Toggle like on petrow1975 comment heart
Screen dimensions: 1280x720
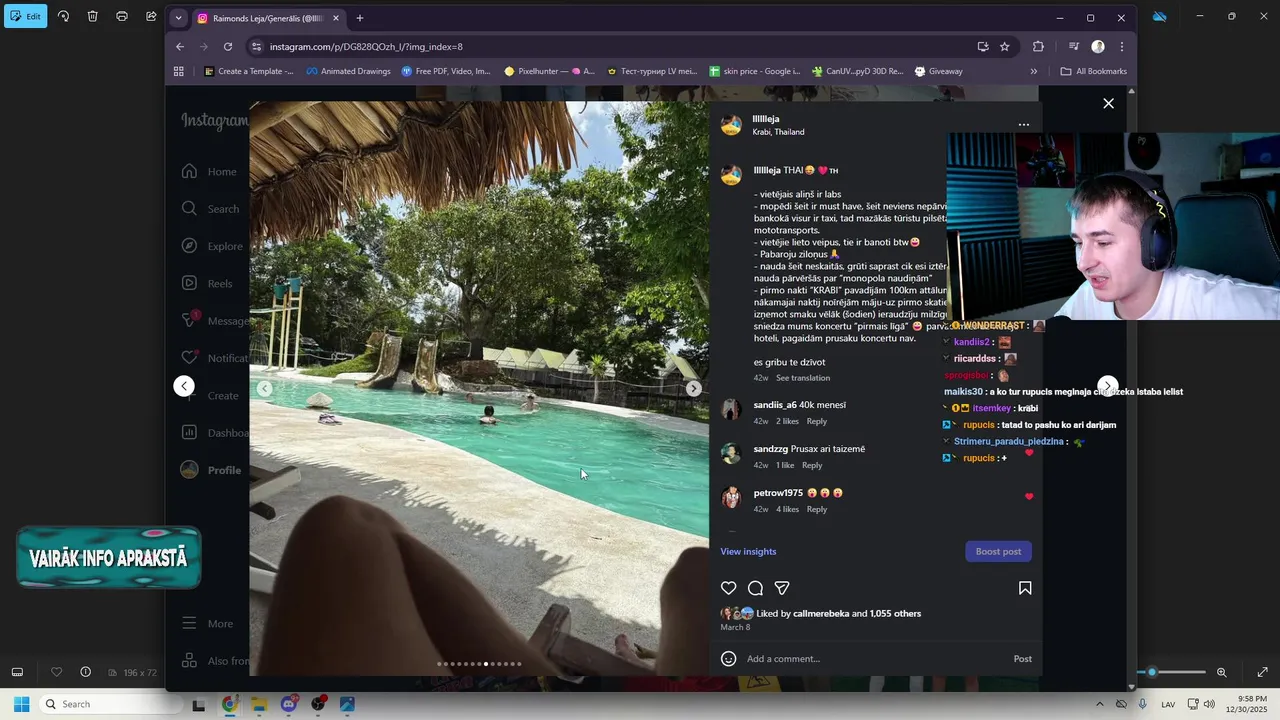point(1029,496)
